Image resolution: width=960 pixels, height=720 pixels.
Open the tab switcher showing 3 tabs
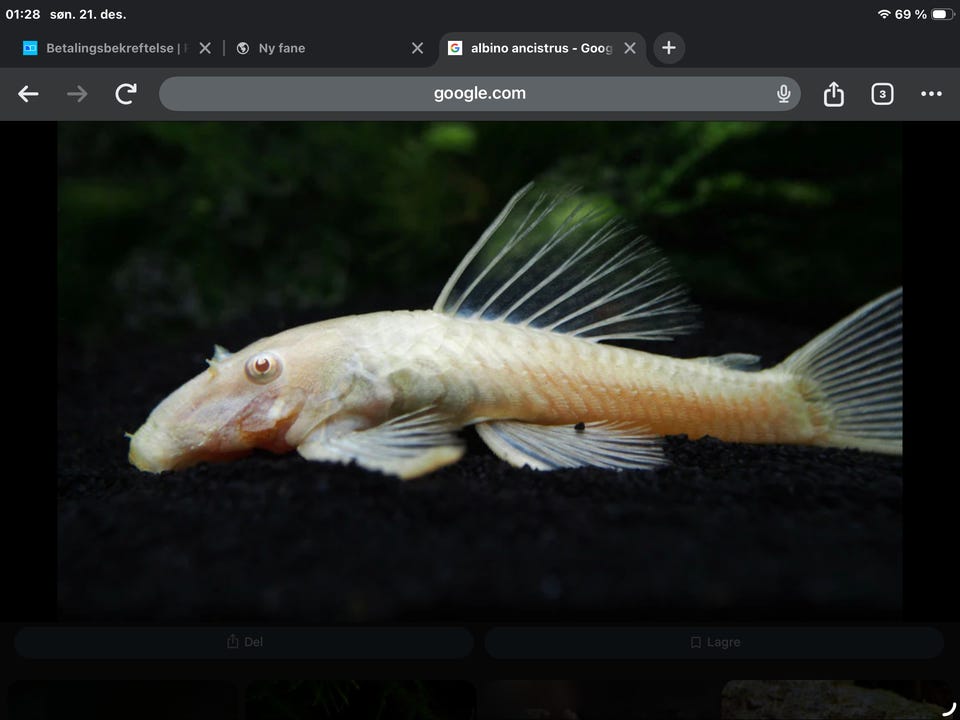[x=882, y=94]
